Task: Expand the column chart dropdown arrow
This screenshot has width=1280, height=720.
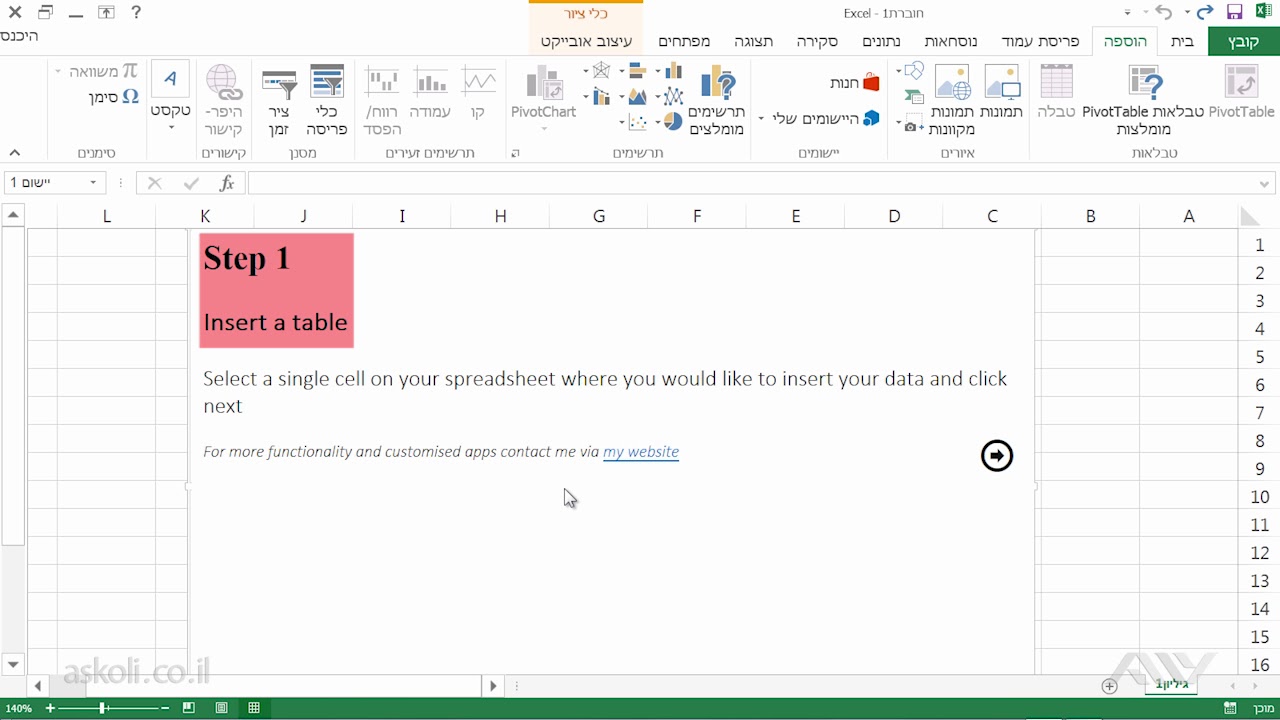Action: coord(657,72)
